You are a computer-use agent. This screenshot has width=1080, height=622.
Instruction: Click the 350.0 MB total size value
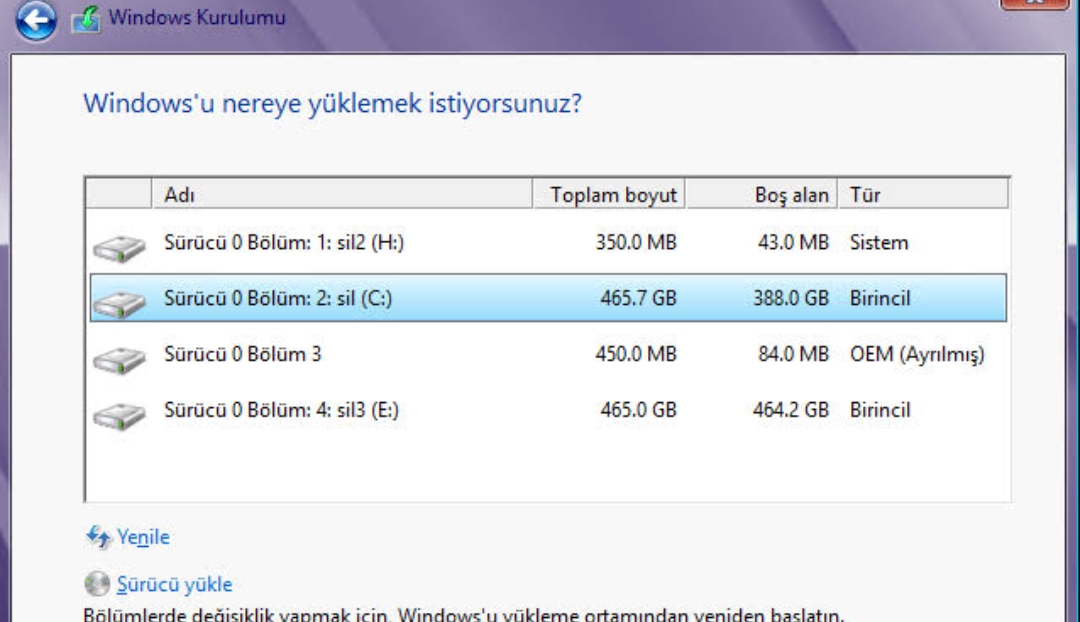coord(636,242)
